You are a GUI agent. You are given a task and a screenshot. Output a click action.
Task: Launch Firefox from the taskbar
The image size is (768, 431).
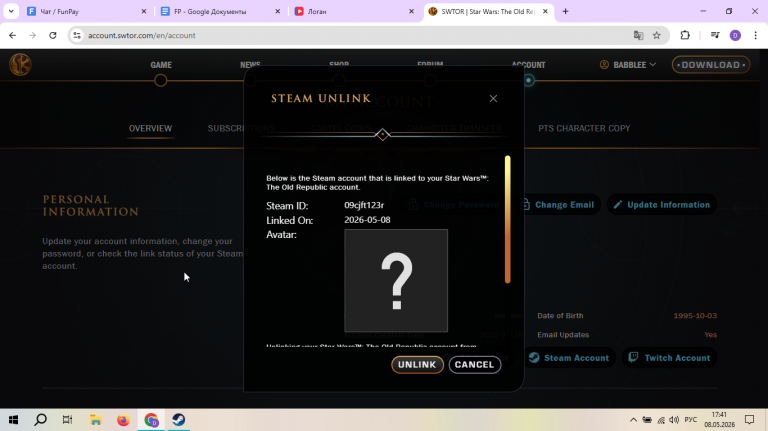[x=123, y=420]
